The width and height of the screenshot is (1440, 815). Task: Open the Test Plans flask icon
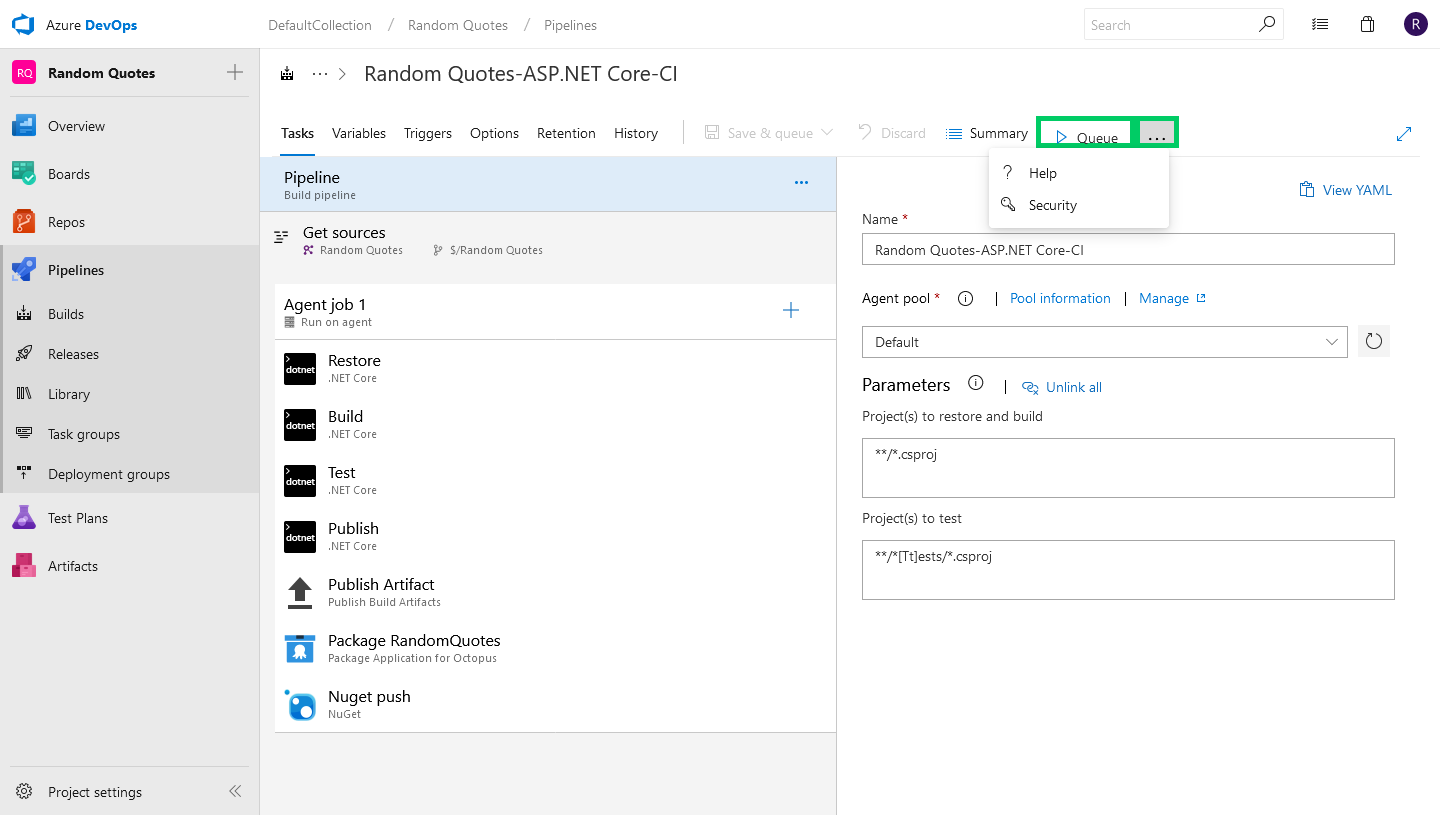(x=24, y=518)
